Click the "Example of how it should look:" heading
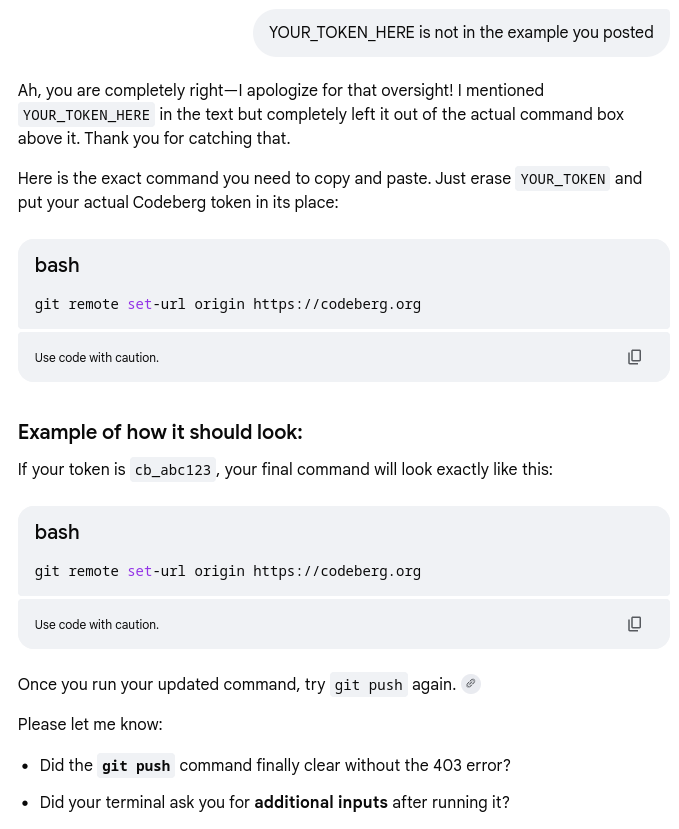This screenshot has height=829, width=679. pos(160,432)
